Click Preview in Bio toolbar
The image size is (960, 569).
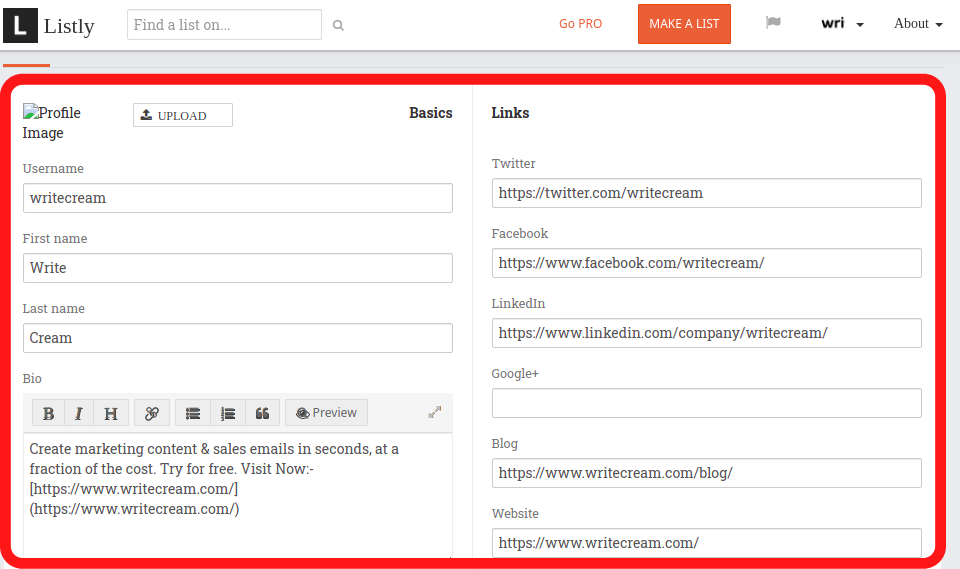pyautogui.click(x=326, y=413)
